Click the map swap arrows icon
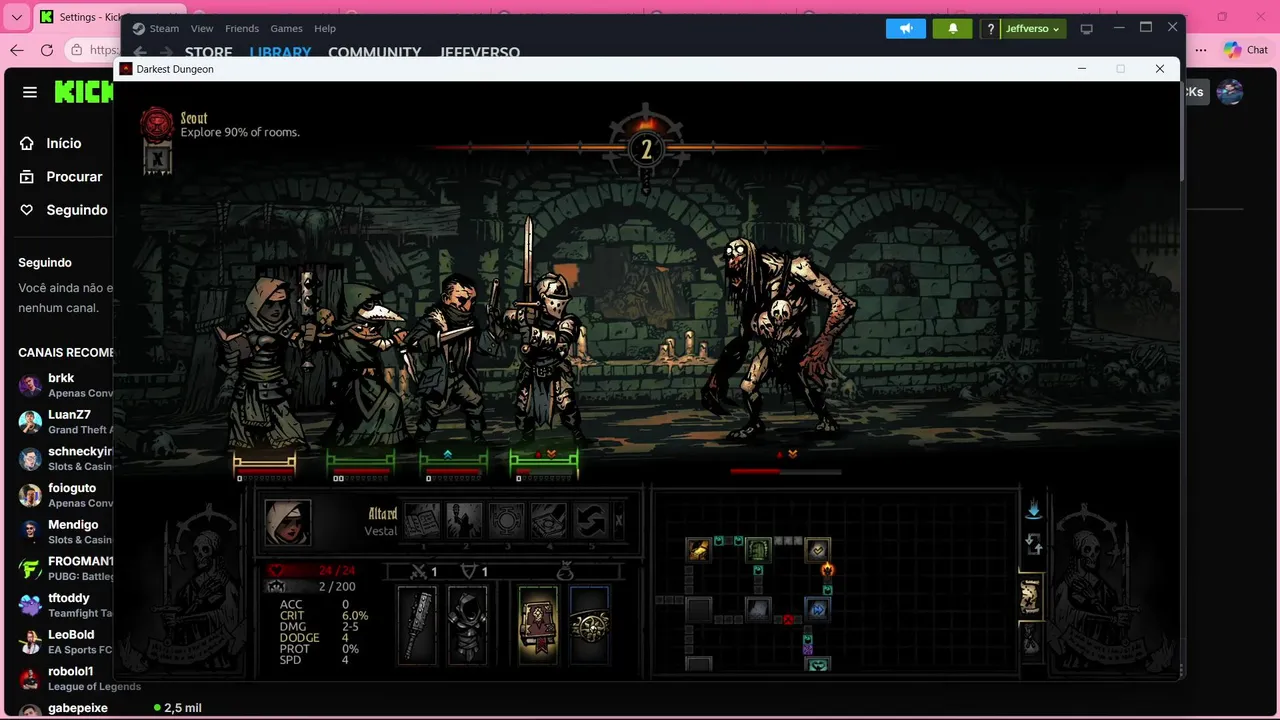 (1034, 545)
